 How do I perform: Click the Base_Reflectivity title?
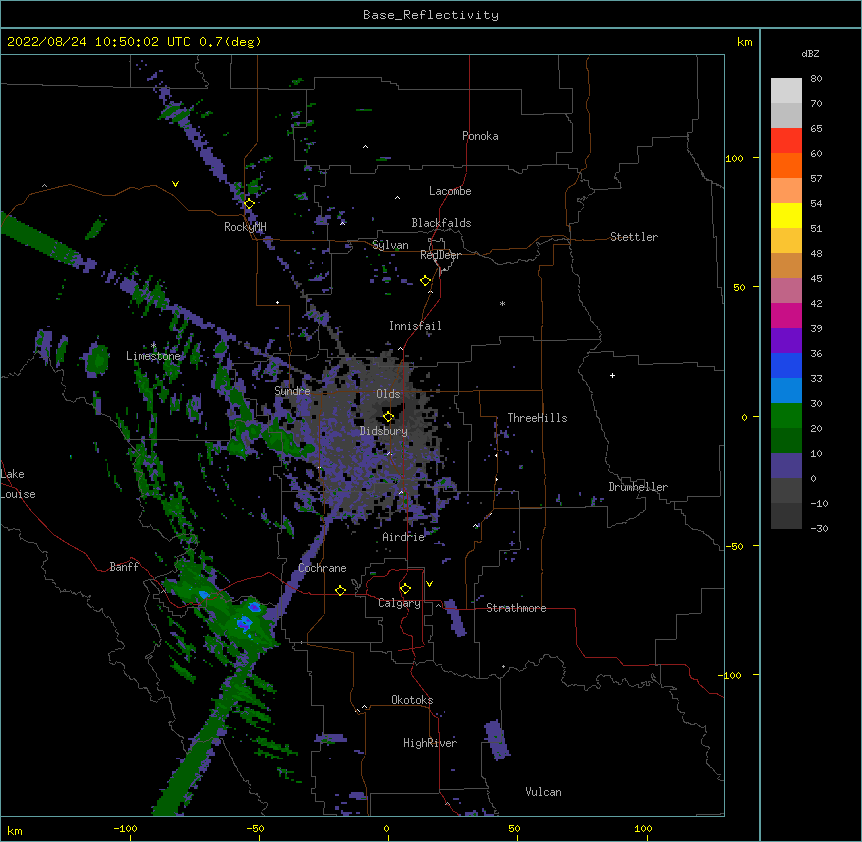430,15
